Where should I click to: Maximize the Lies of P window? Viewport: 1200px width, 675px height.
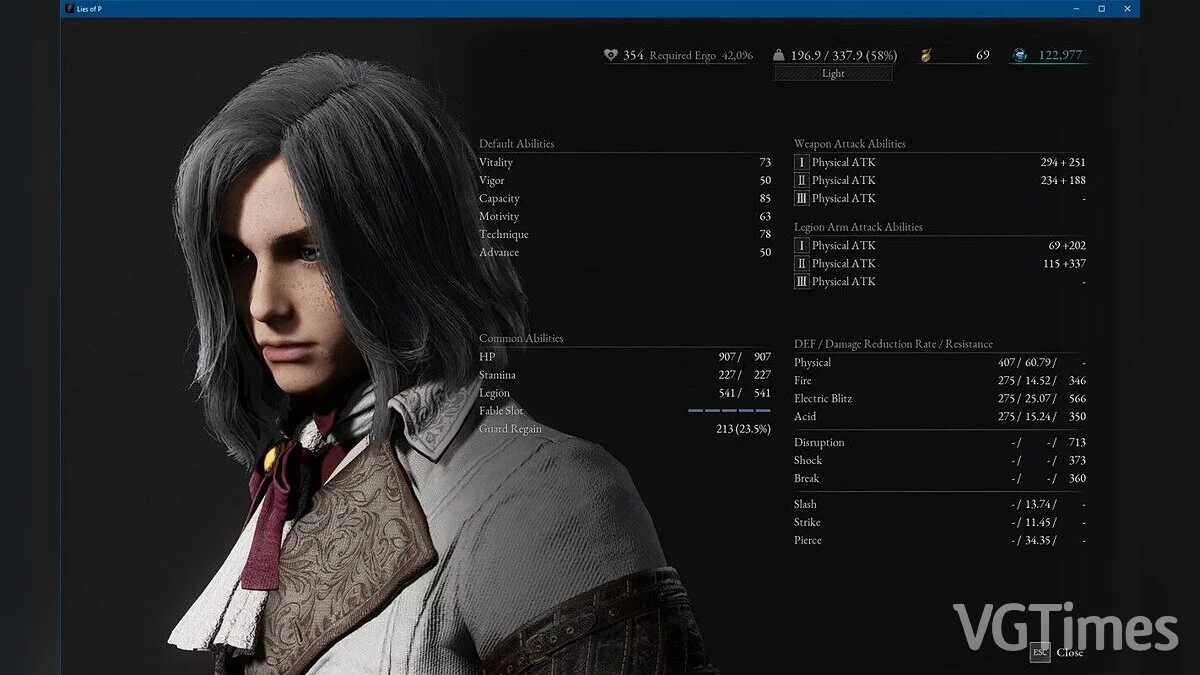point(1101,8)
